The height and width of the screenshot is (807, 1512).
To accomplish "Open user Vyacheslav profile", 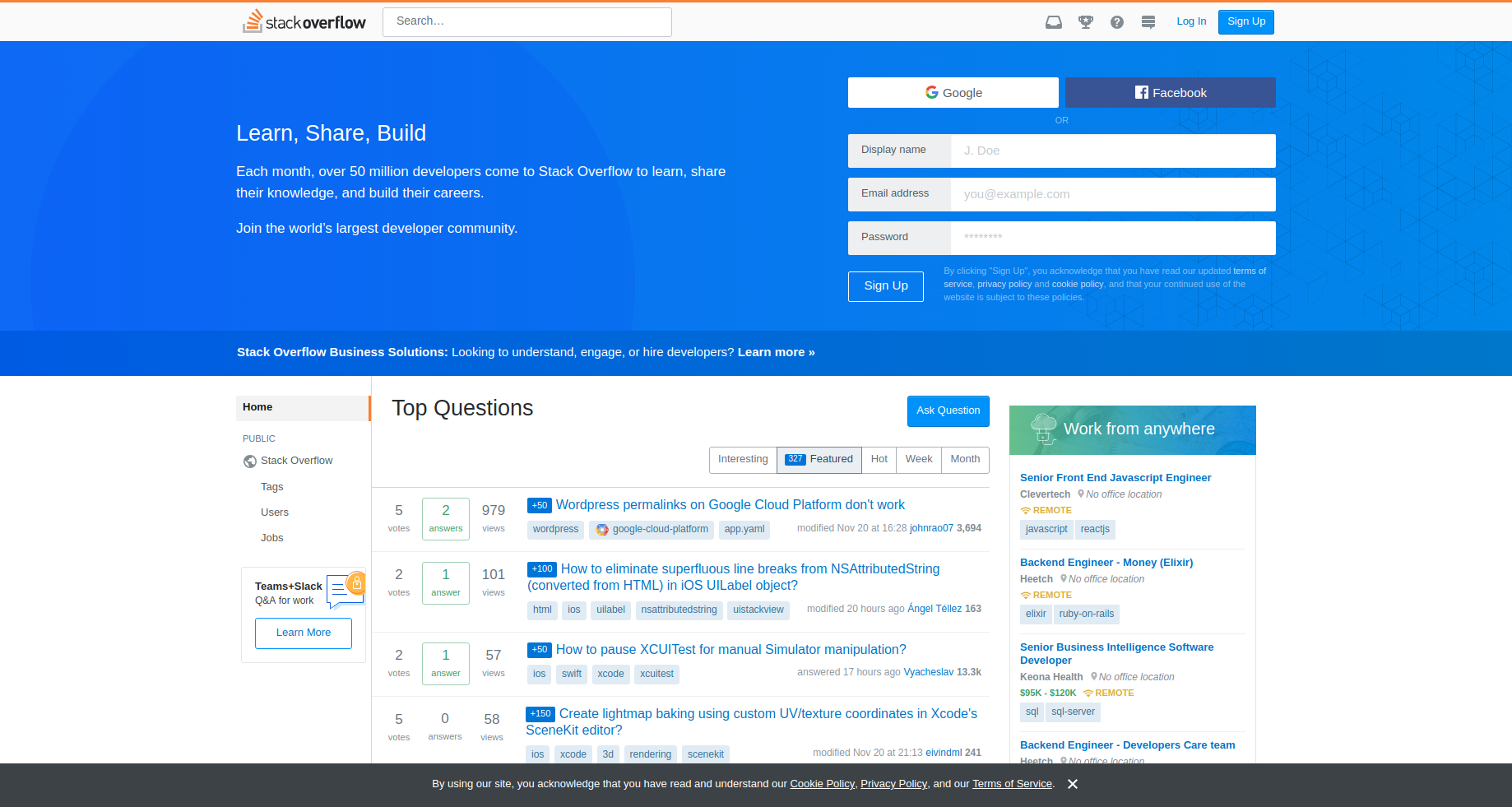I will point(929,672).
